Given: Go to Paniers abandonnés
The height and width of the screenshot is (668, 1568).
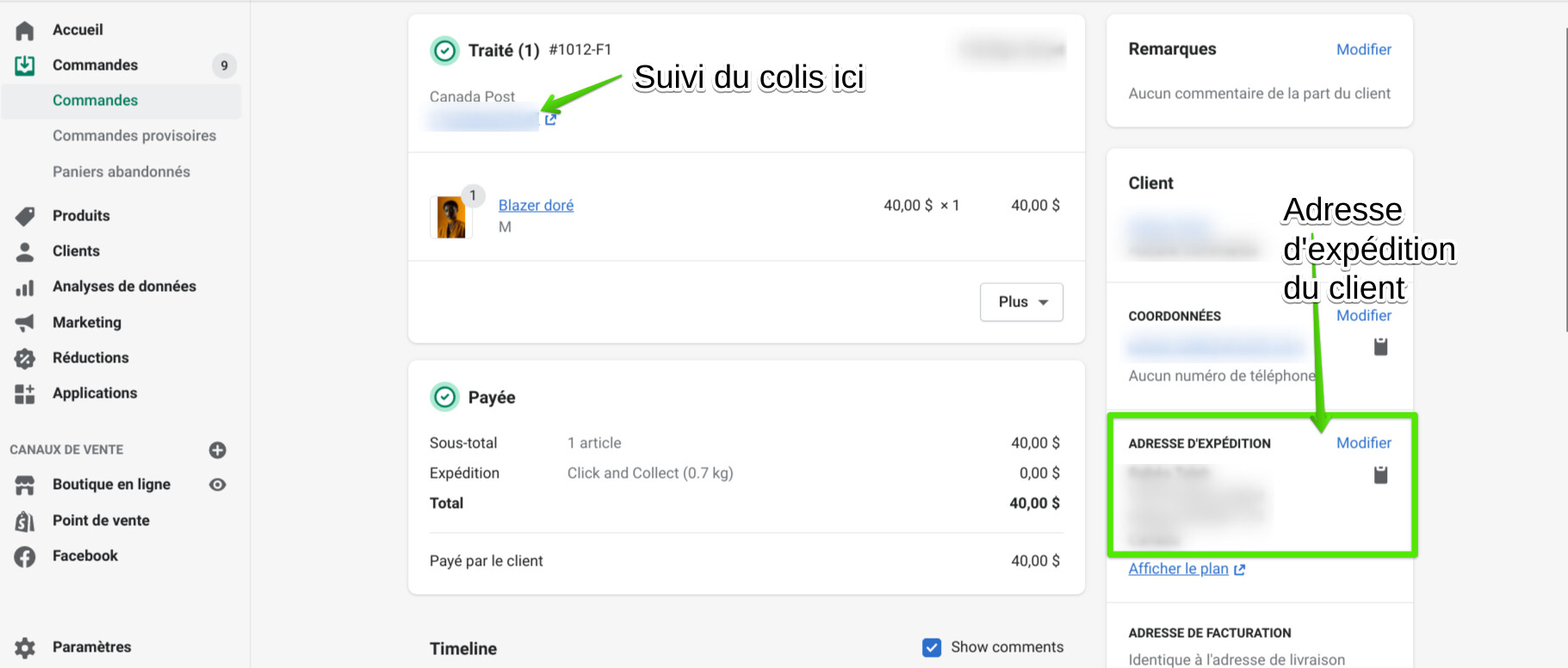Looking at the screenshot, I should click(x=121, y=172).
